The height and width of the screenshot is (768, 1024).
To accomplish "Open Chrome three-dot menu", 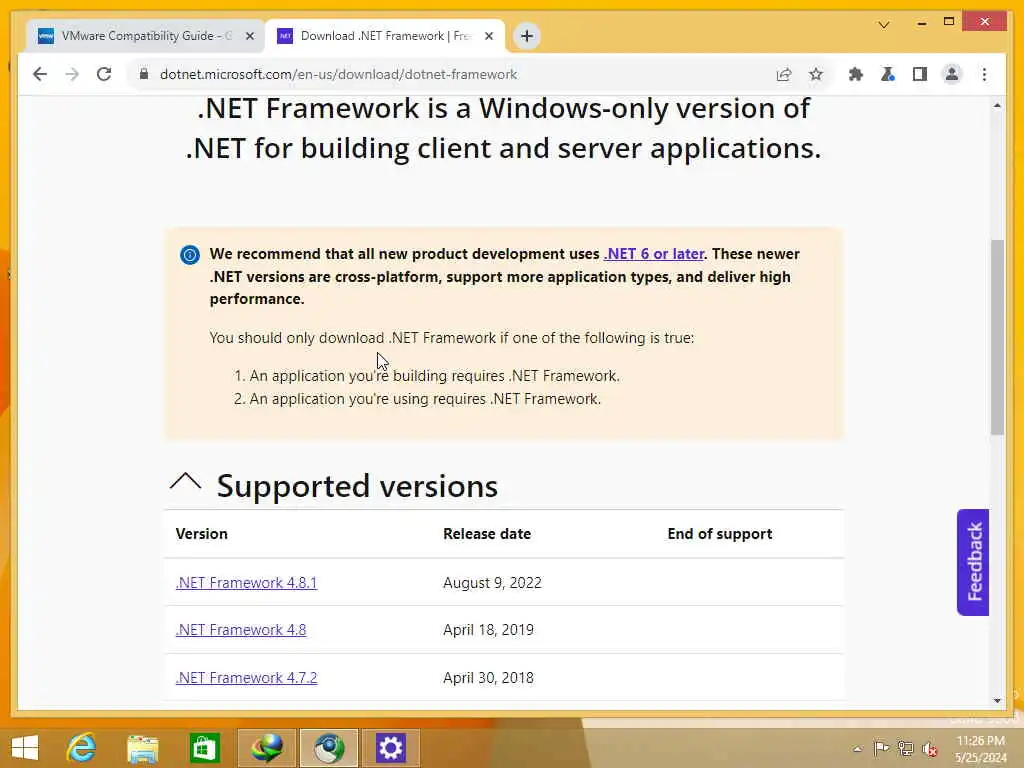I will 984,74.
